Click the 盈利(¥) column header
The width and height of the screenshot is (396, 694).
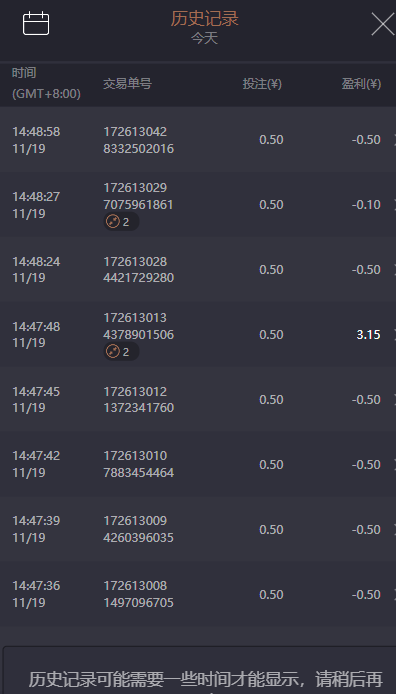pos(361,84)
